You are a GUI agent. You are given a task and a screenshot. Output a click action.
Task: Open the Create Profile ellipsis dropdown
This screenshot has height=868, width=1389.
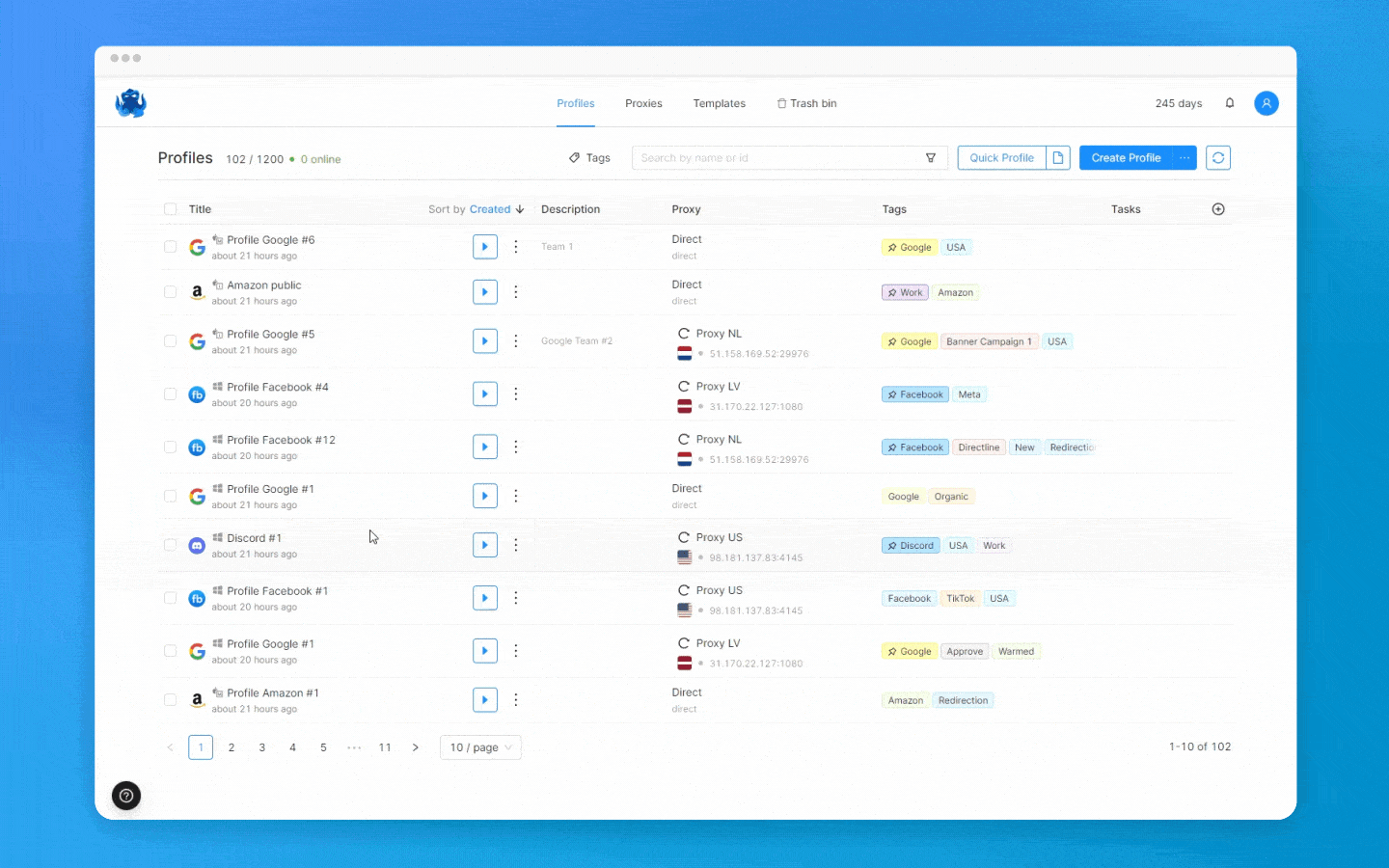pyautogui.click(x=1185, y=157)
